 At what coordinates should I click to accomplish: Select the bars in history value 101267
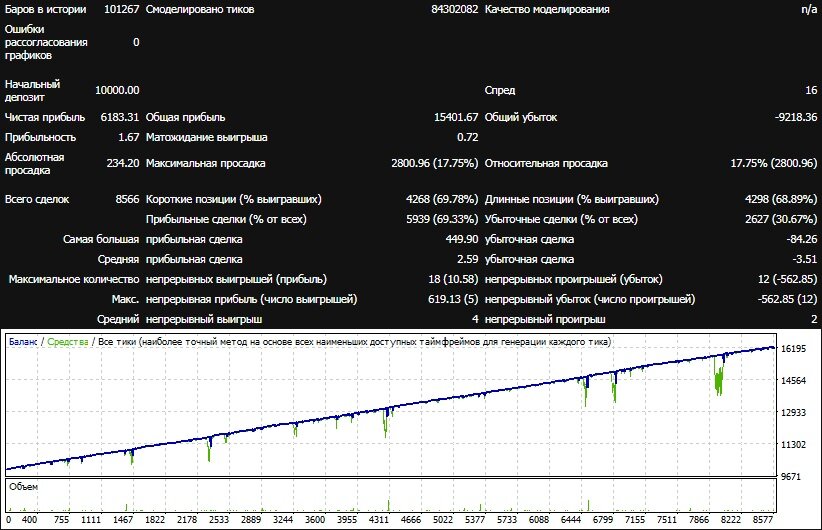[x=122, y=9]
